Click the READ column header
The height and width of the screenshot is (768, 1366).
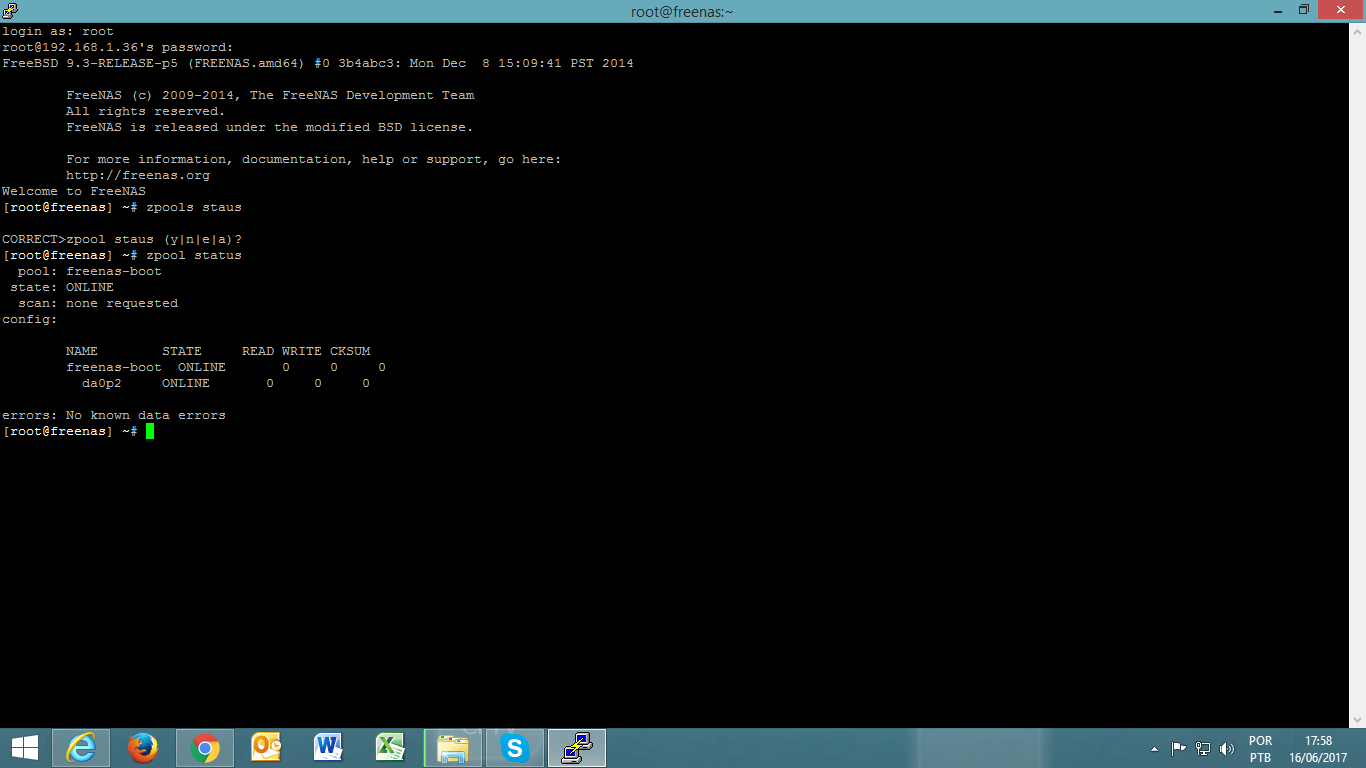(x=258, y=351)
